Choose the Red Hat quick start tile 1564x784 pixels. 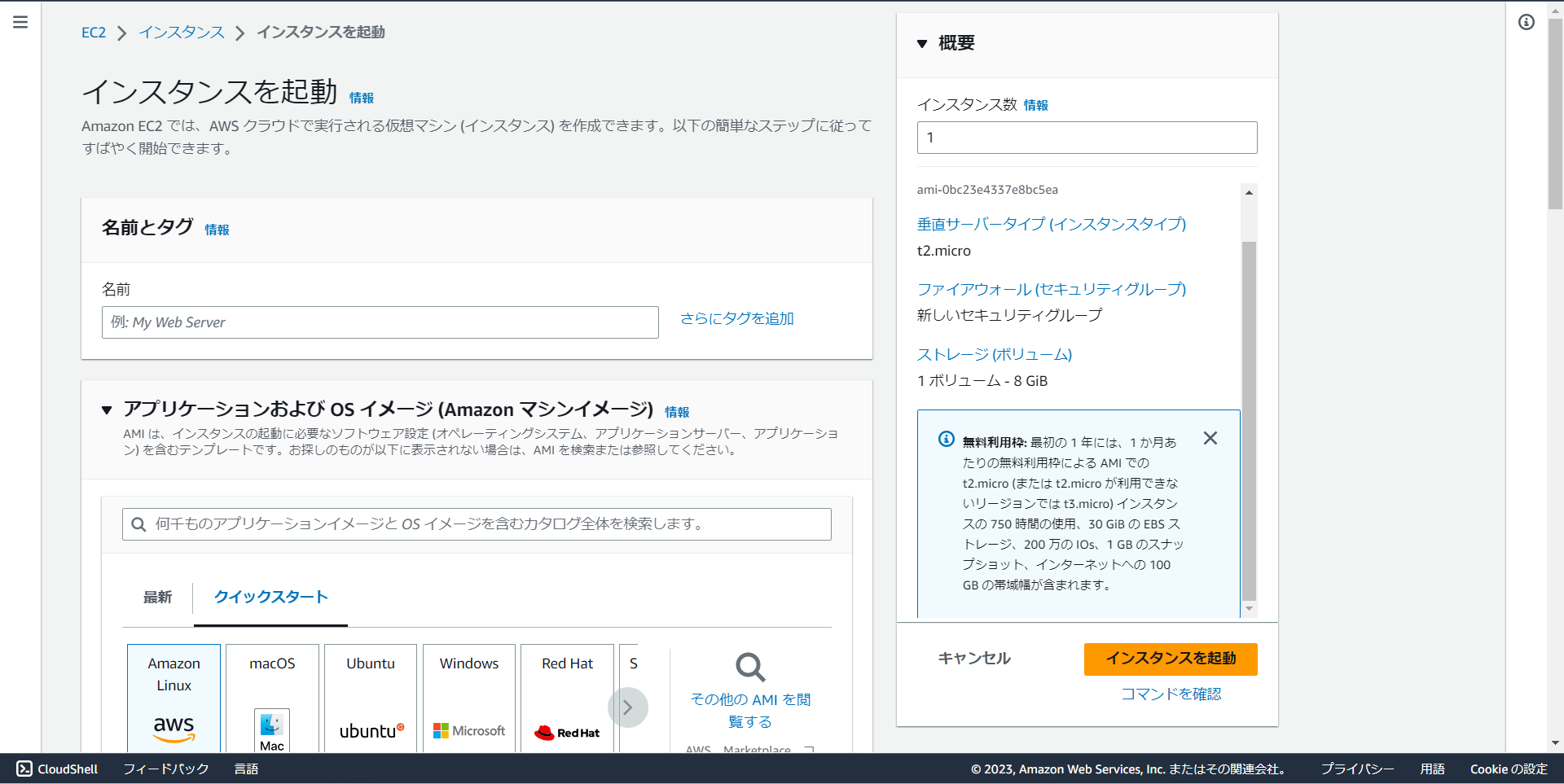(x=568, y=698)
